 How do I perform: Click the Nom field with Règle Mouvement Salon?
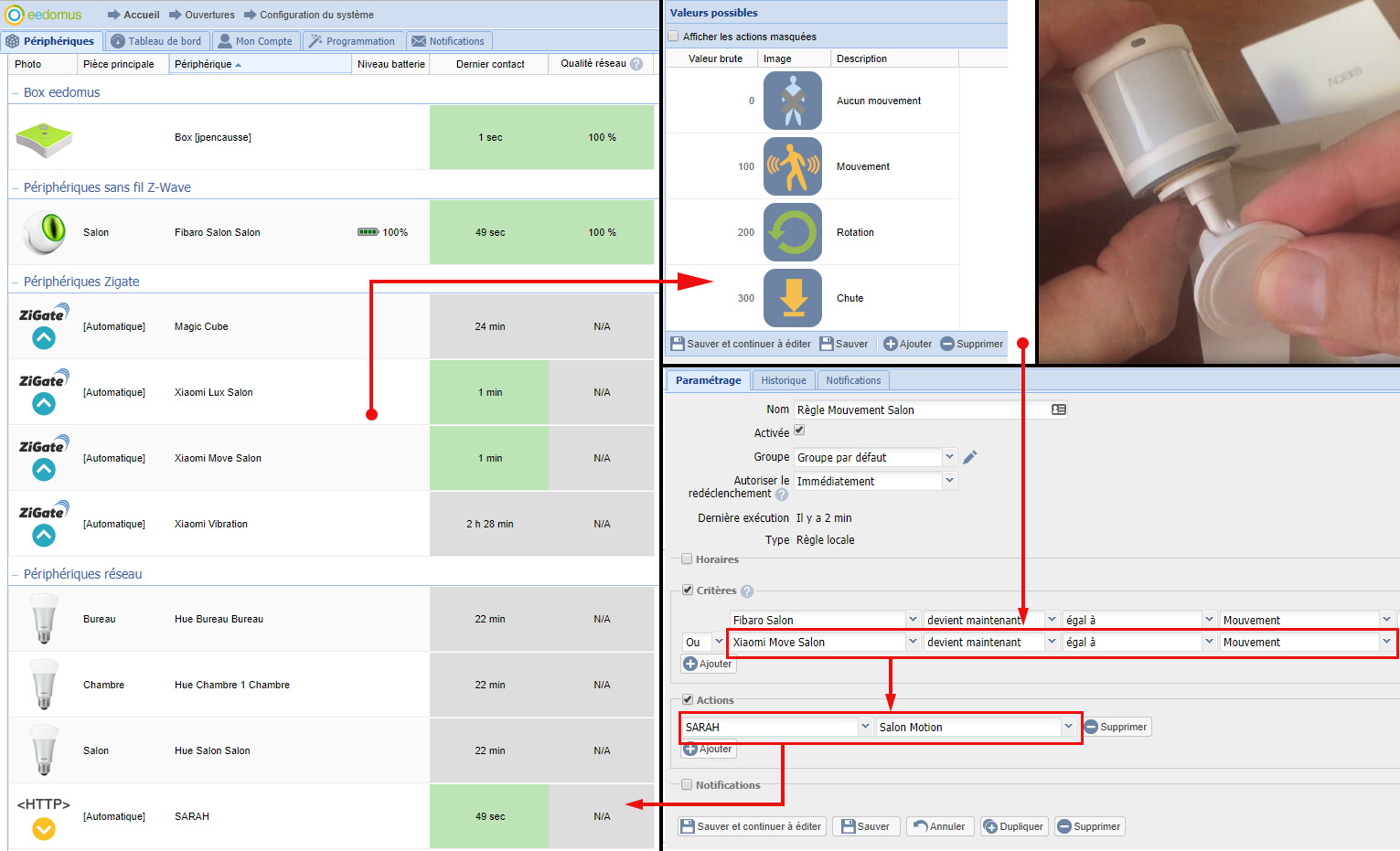[x=922, y=410]
